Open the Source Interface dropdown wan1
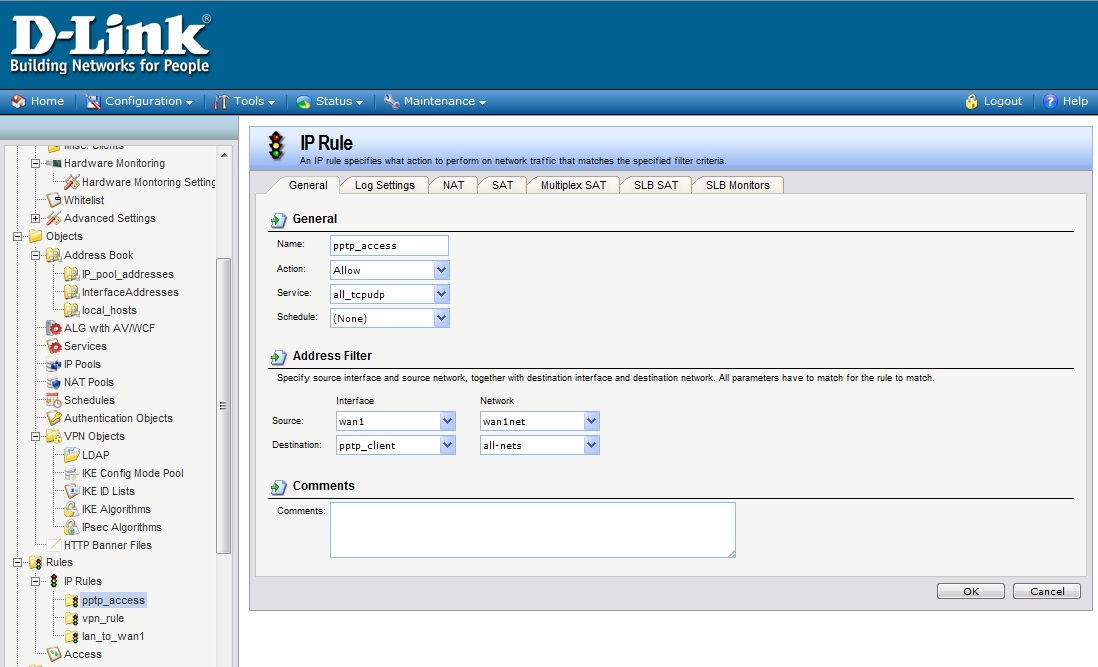 point(396,421)
